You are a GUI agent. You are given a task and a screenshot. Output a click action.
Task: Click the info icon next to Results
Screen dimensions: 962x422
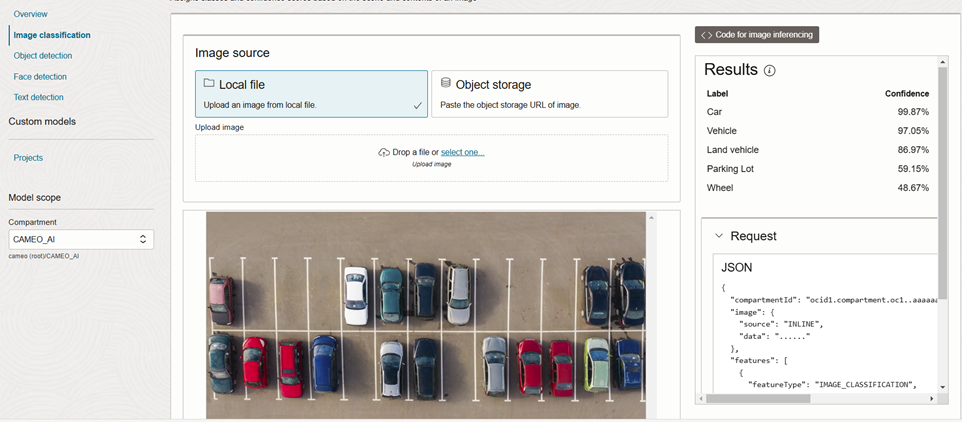(x=769, y=71)
